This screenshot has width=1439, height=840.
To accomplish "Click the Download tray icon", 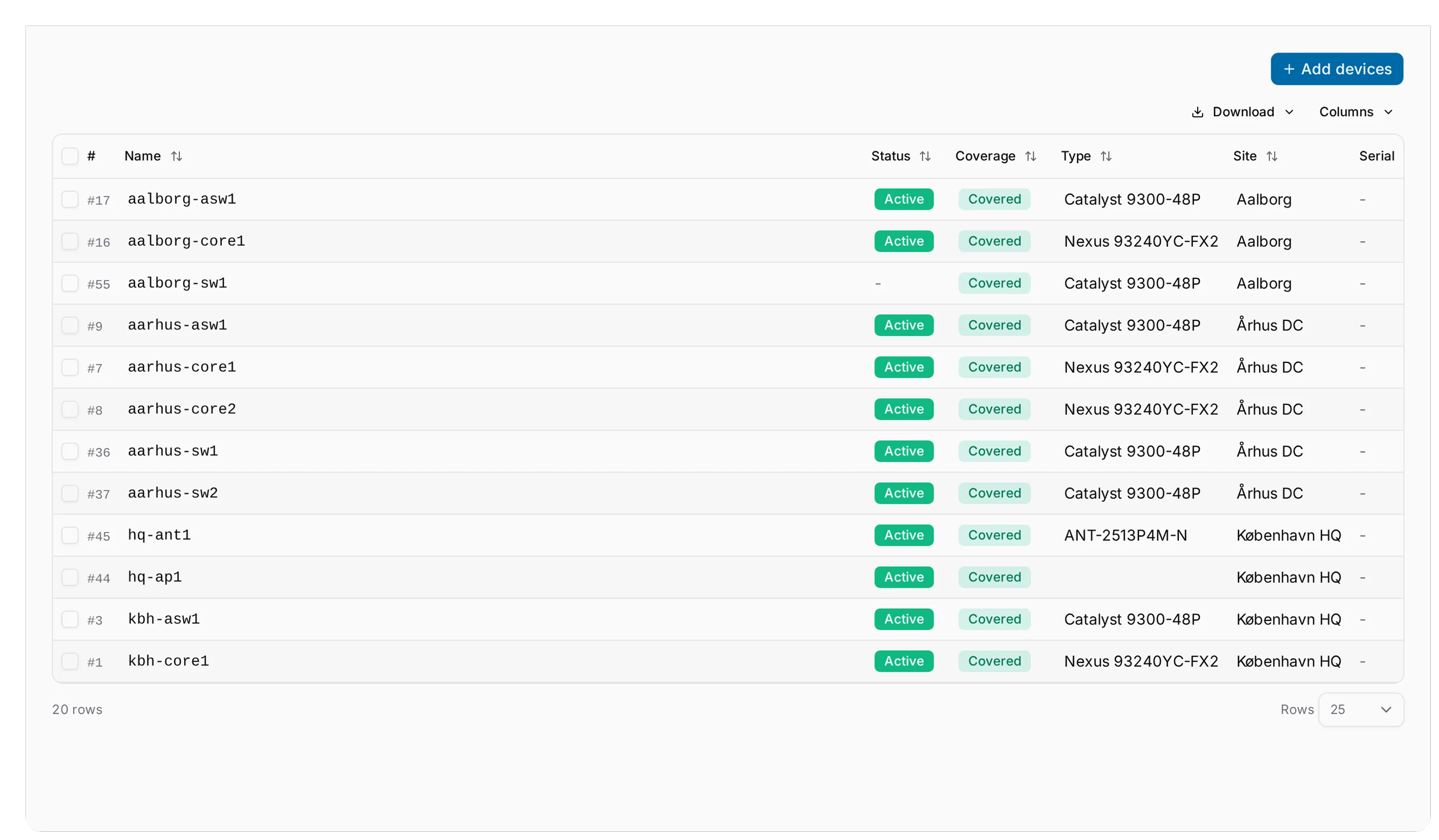I will click(x=1198, y=112).
